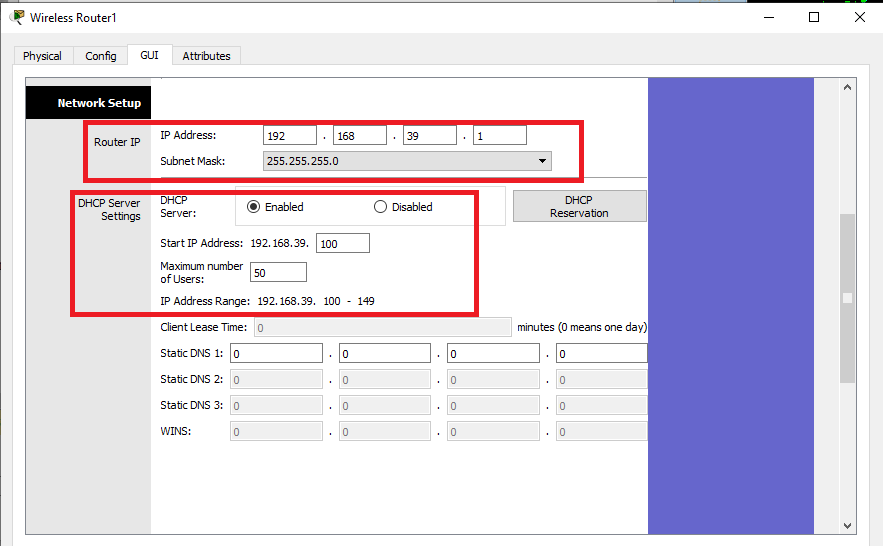This screenshot has height=546, width=883.
Task: Open the Attributes tab
Action: [206, 56]
